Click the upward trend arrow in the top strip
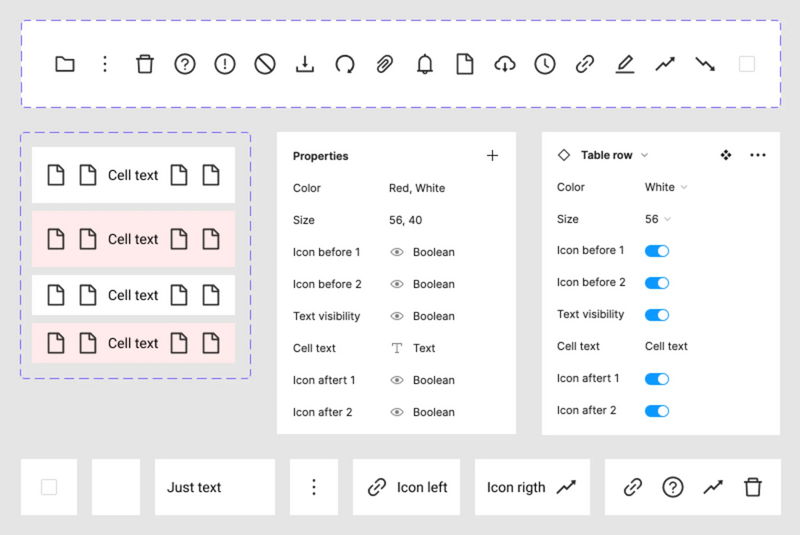This screenshot has height=535, width=800. pos(665,64)
